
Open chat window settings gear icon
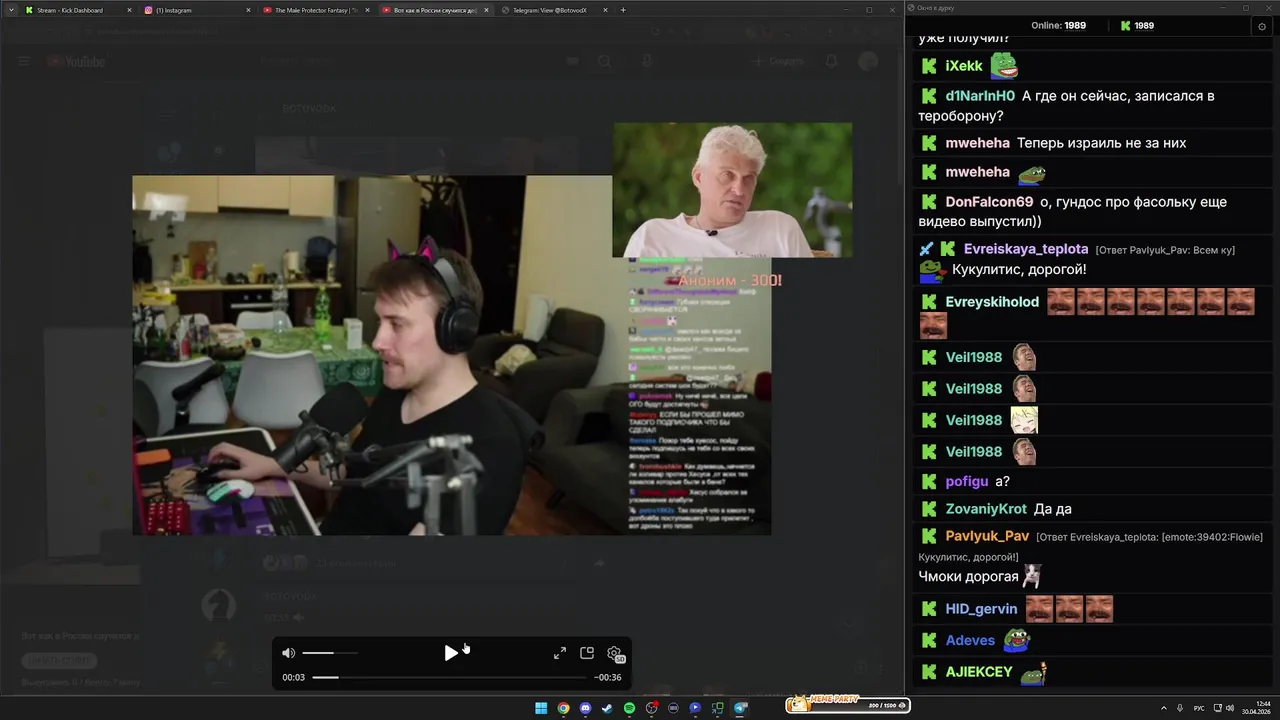(x=1262, y=26)
